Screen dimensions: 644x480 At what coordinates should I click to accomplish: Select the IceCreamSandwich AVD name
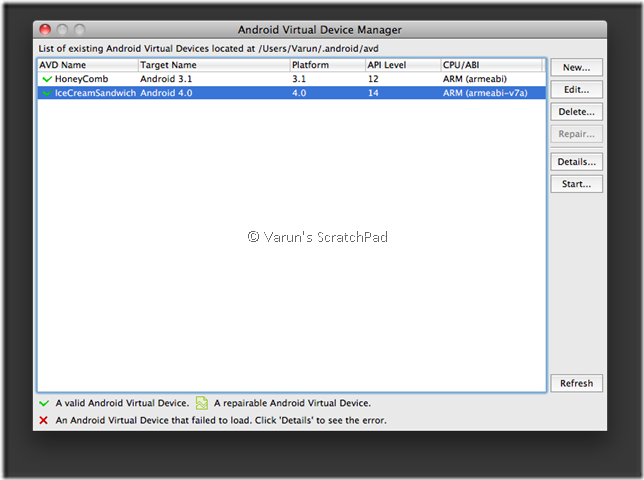(x=95, y=93)
